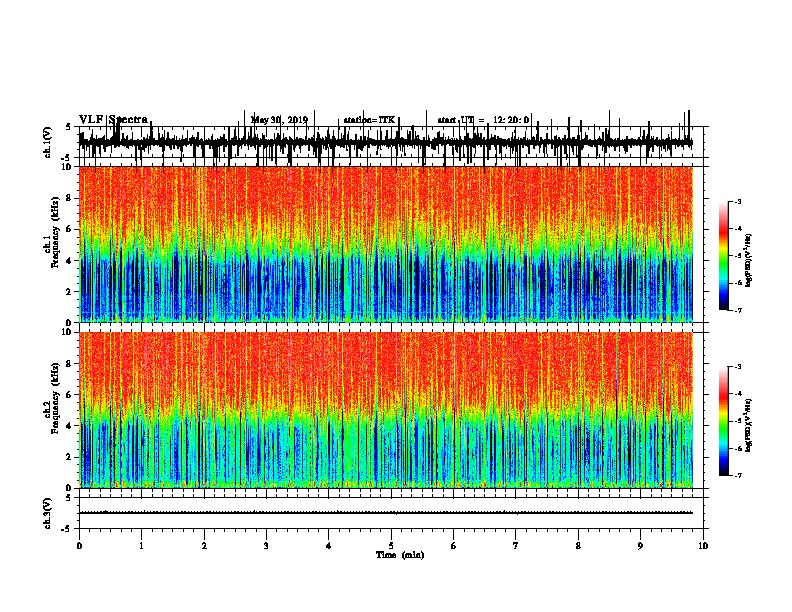Image resolution: width=792 pixels, height=612 pixels.
Task: Select the ch.3(V) axis label
Action: [48, 513]
